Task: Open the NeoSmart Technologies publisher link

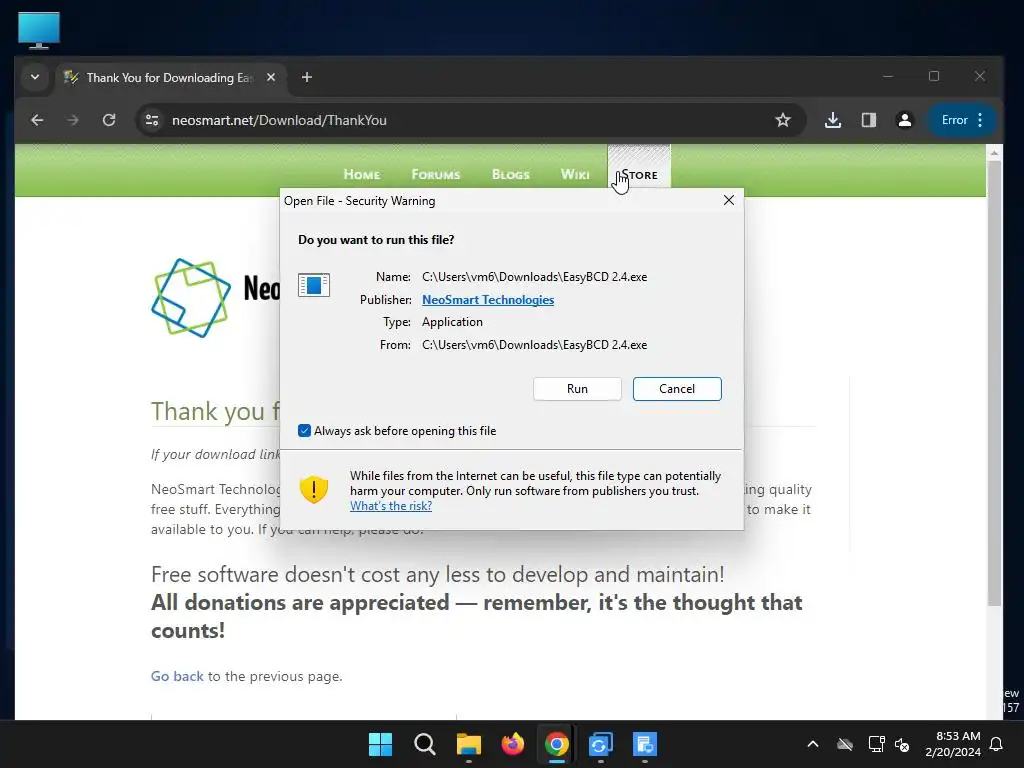Action: pyautogui.click(x=488, y=300)
